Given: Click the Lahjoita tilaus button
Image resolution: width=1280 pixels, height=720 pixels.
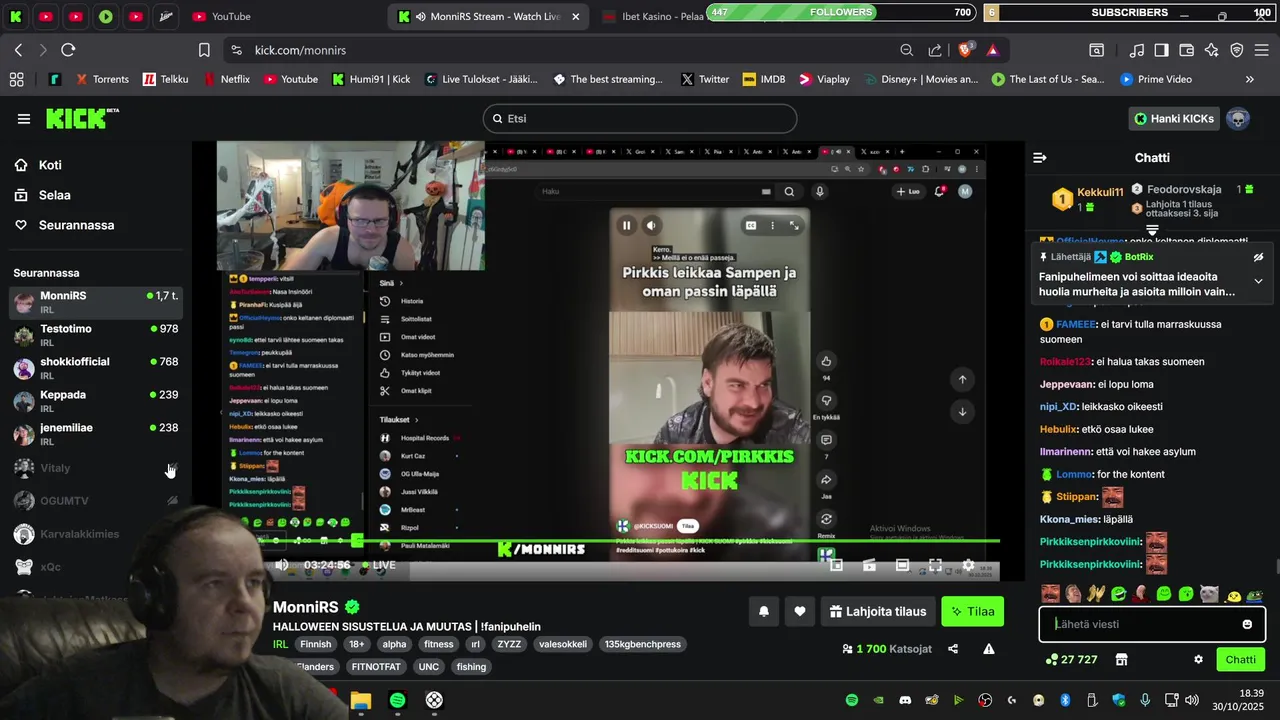Looking at the screenshot, I should 878,611.
